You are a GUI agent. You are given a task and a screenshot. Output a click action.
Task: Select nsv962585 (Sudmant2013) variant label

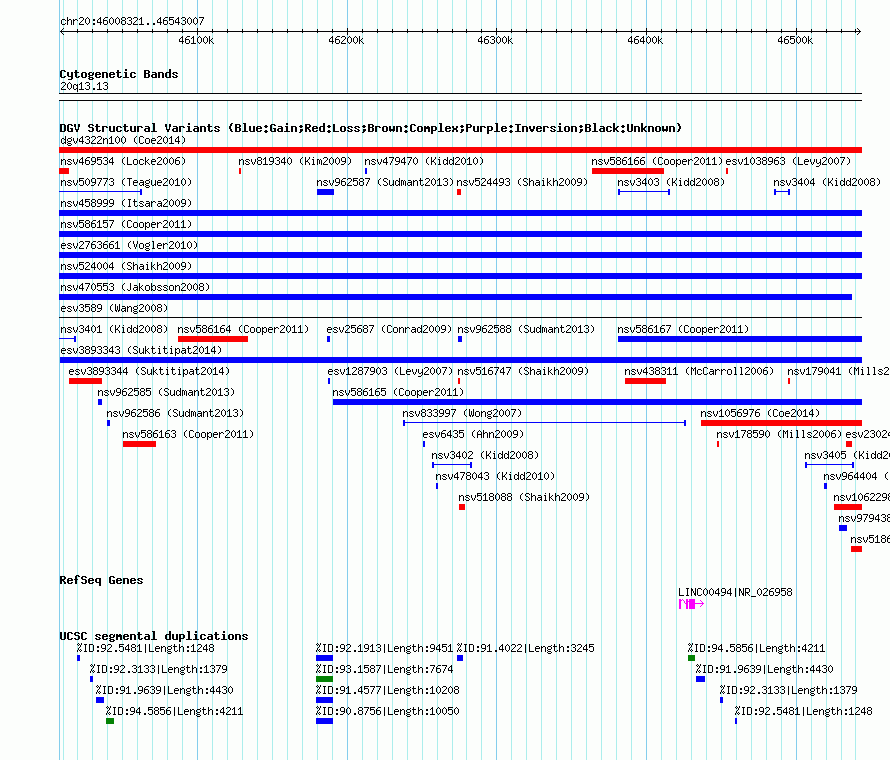coord(166,392)
